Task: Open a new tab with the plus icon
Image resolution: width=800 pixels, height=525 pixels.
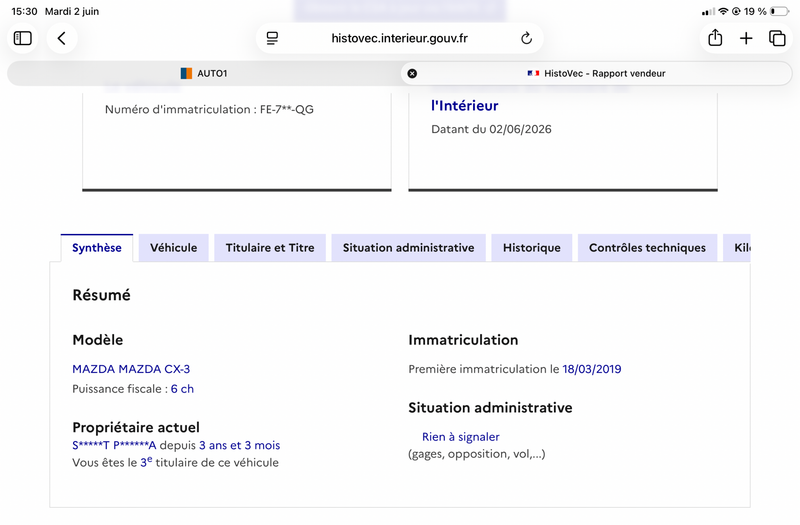Action: coord(746,38)
